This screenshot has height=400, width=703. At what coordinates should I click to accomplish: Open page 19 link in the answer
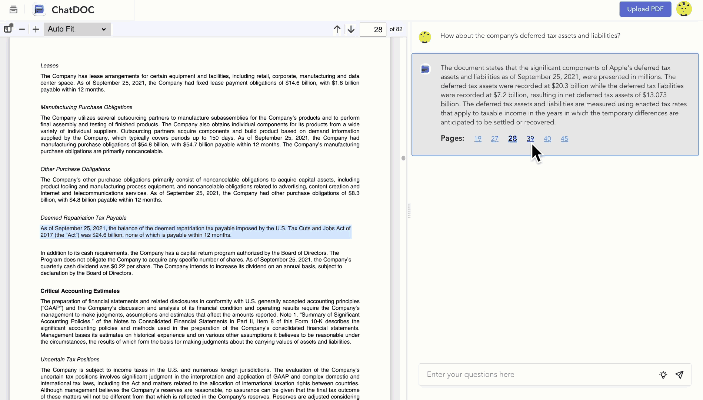477,139
